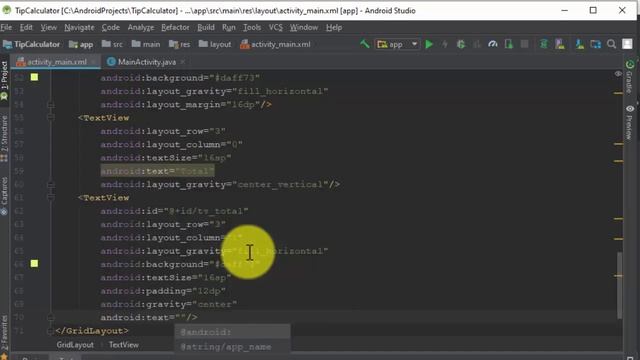Viewport: 640px width, 360px height.
Task: Click the Search Everywhere magnifier icon
Action: [x=611, y=44]
